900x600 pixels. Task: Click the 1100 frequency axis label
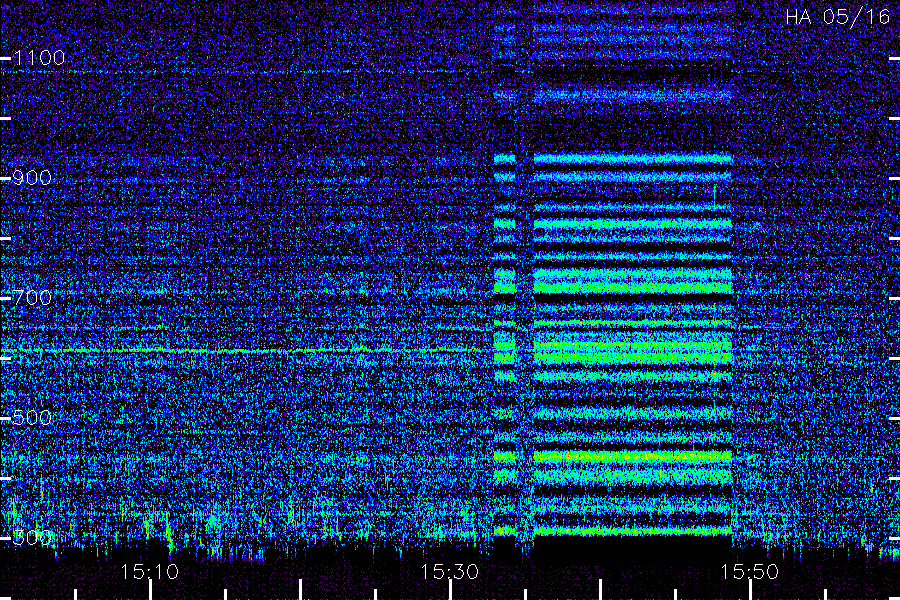(x=39, y=57)
